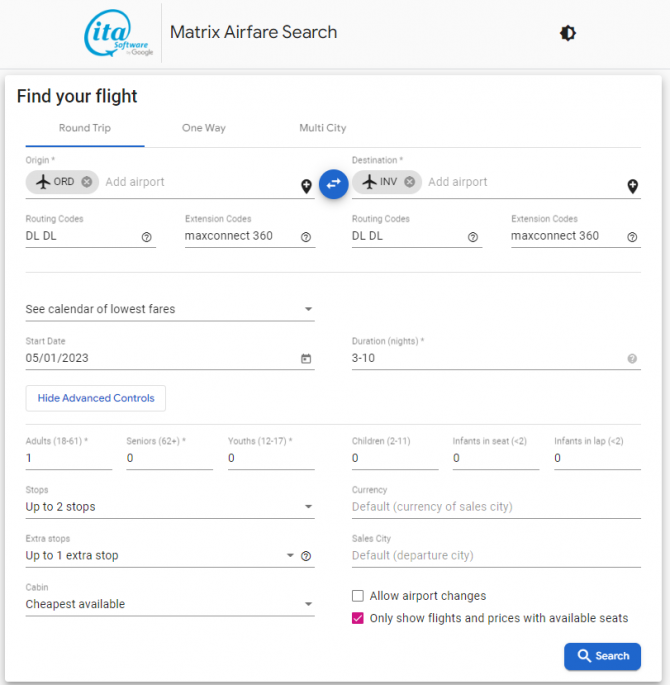This screenshot has width=670, height=685.
Task: Remove the ORD airport chip
Action: click(x=86, y=182)
